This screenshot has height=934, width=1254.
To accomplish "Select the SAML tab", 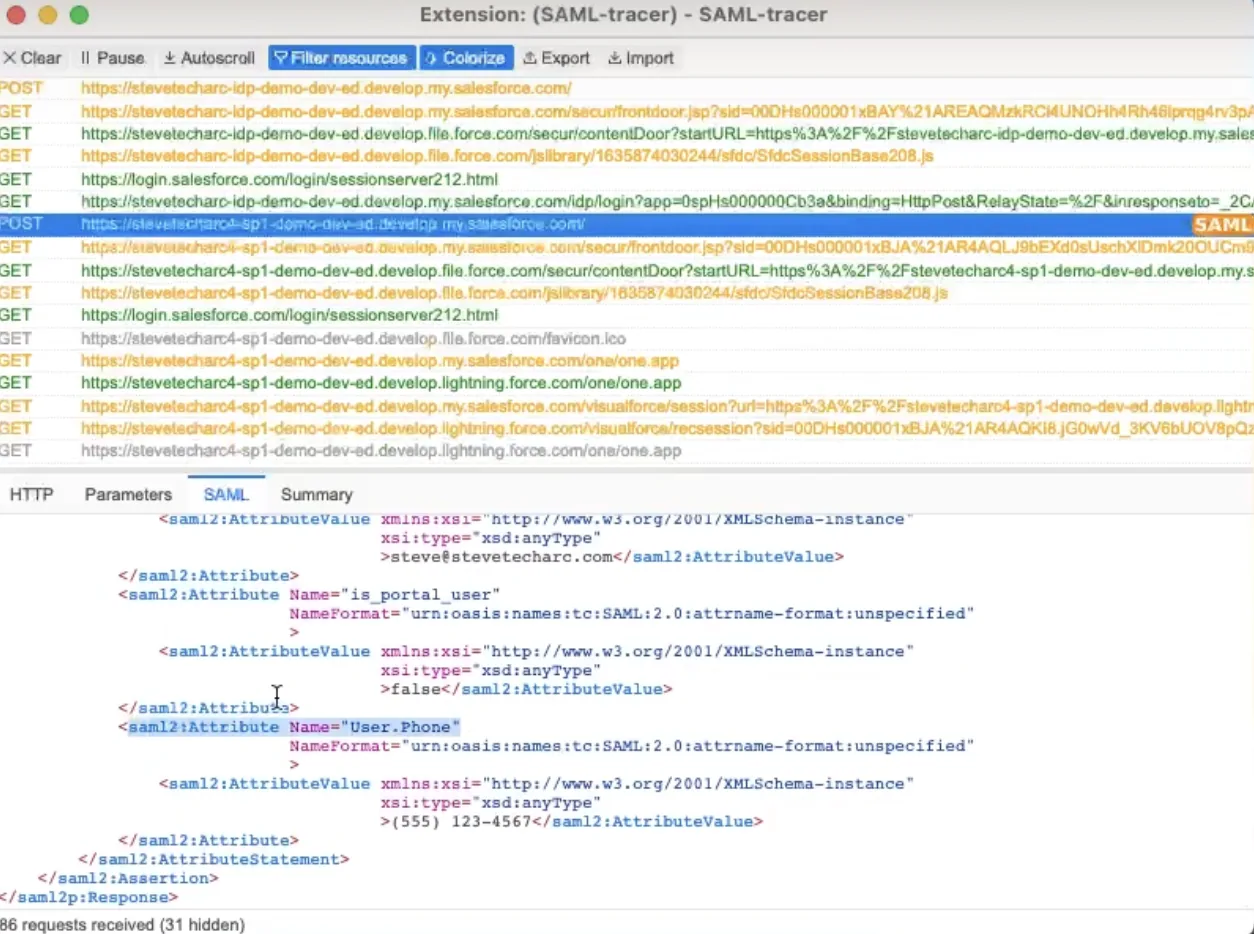I will (226, 494).
